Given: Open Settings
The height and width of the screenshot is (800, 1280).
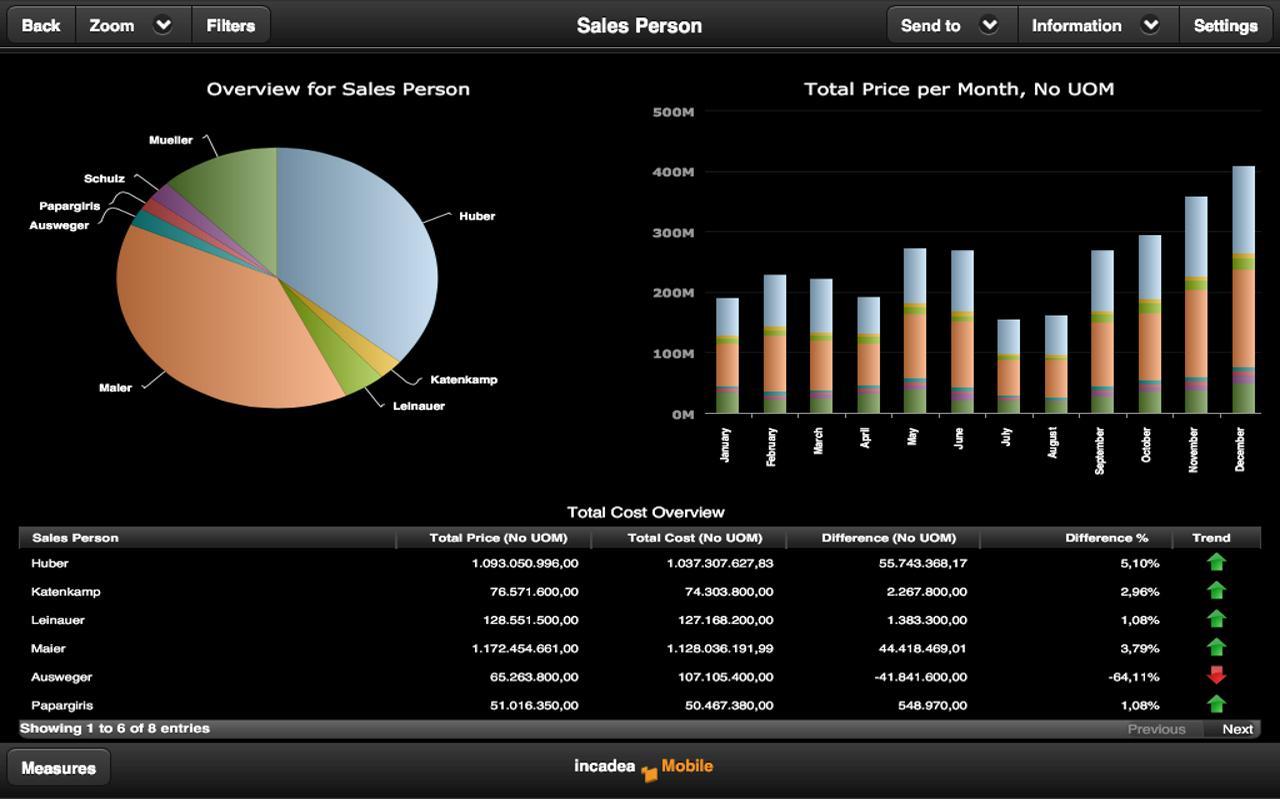Looking at the screenshot, I should (x=1225, y=26).
